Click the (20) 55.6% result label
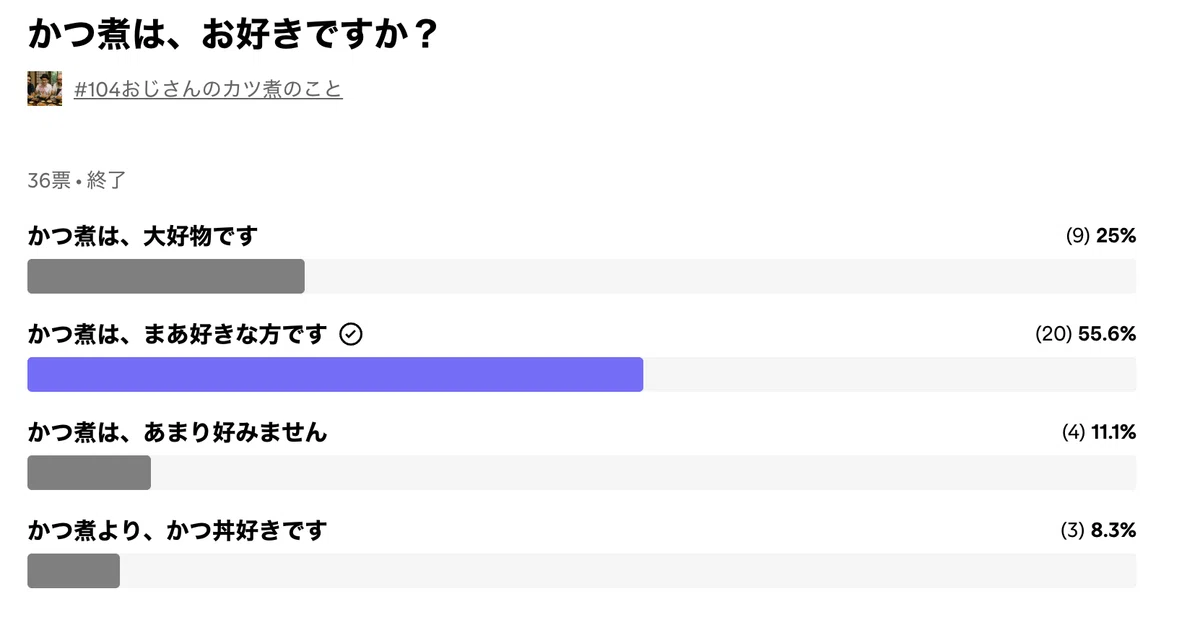This screenshot has height=632, width=1200. [x=1086, y=334]
